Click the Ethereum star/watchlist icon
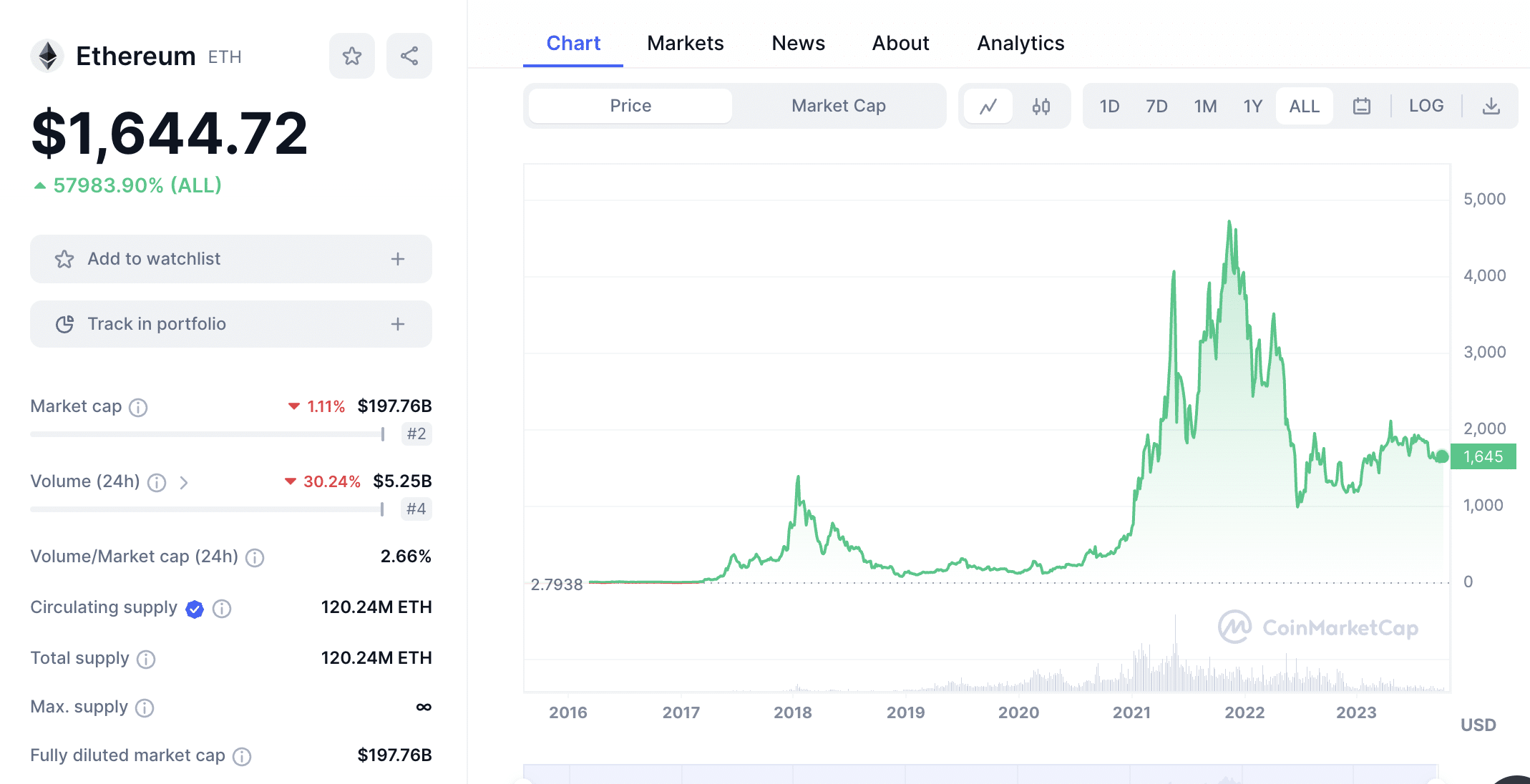1530x784 pixels. pos(352,55)
